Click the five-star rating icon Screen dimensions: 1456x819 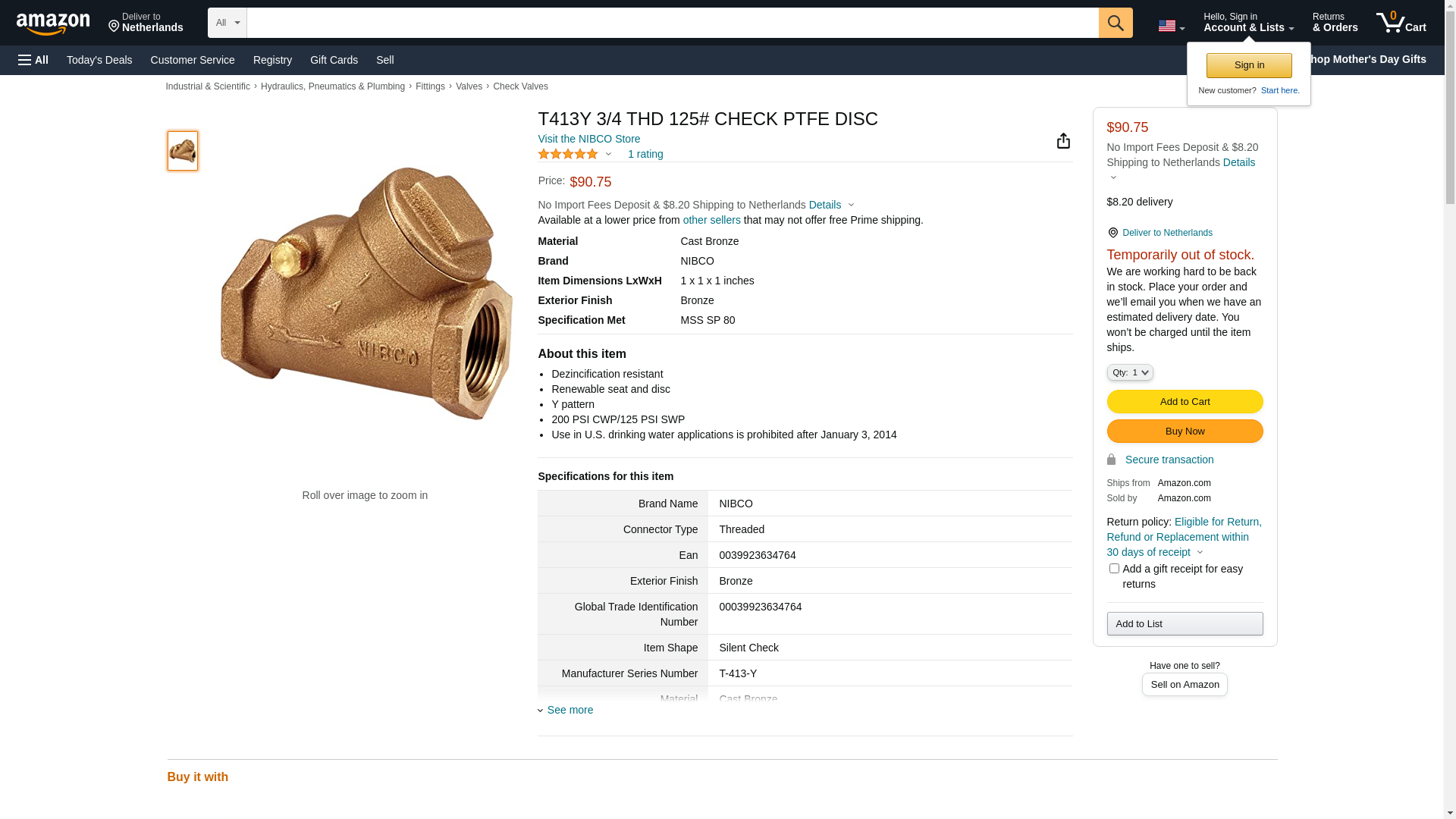coord(568,154)
